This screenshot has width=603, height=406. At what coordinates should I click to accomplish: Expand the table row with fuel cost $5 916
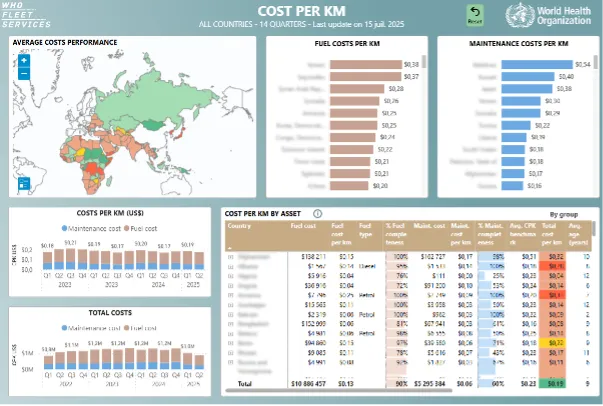(x=231, y=276)
